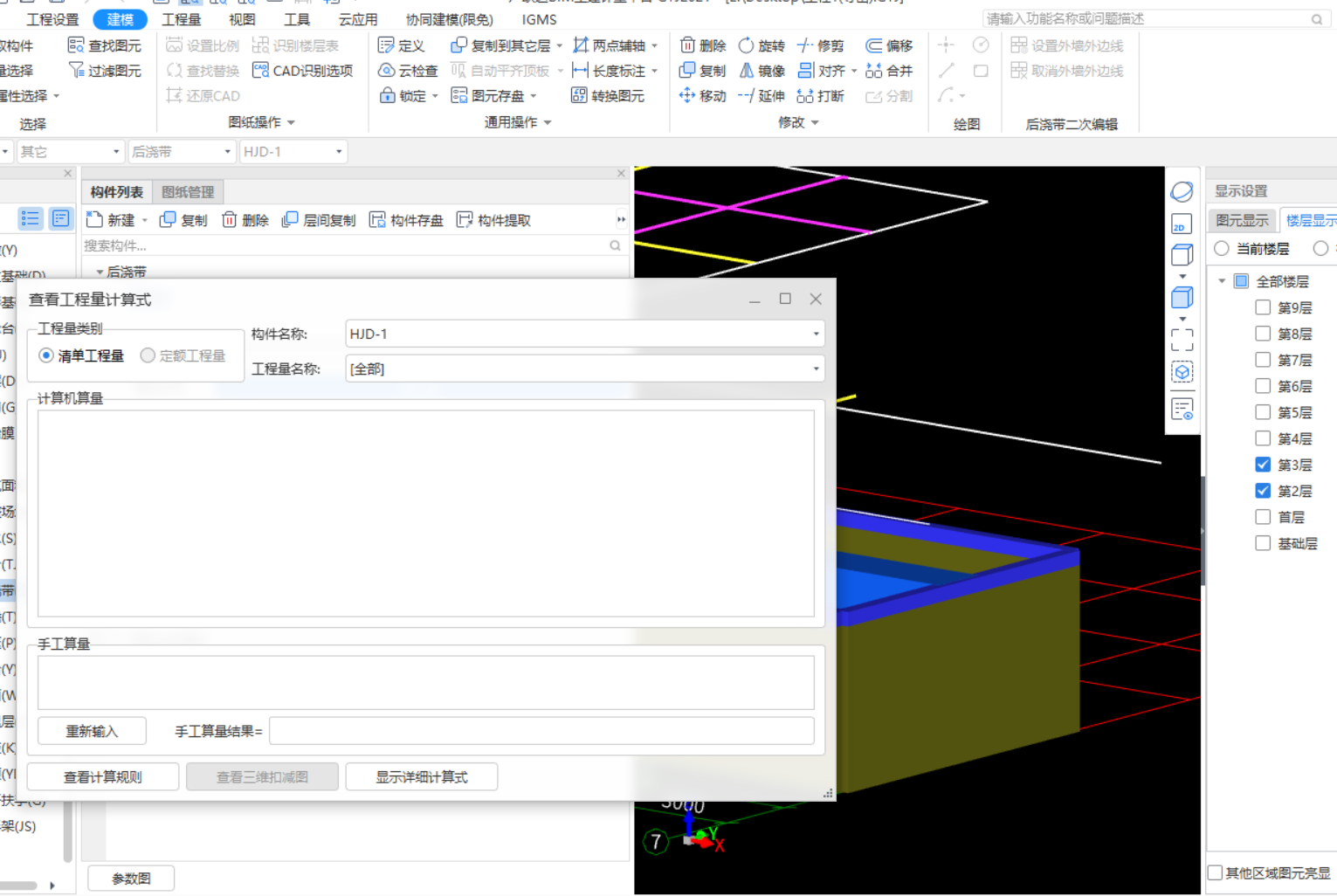Click the 手工算量结果 input field
The height and width of the screenshot is (896, 1337).
click(x=541, y=731)
